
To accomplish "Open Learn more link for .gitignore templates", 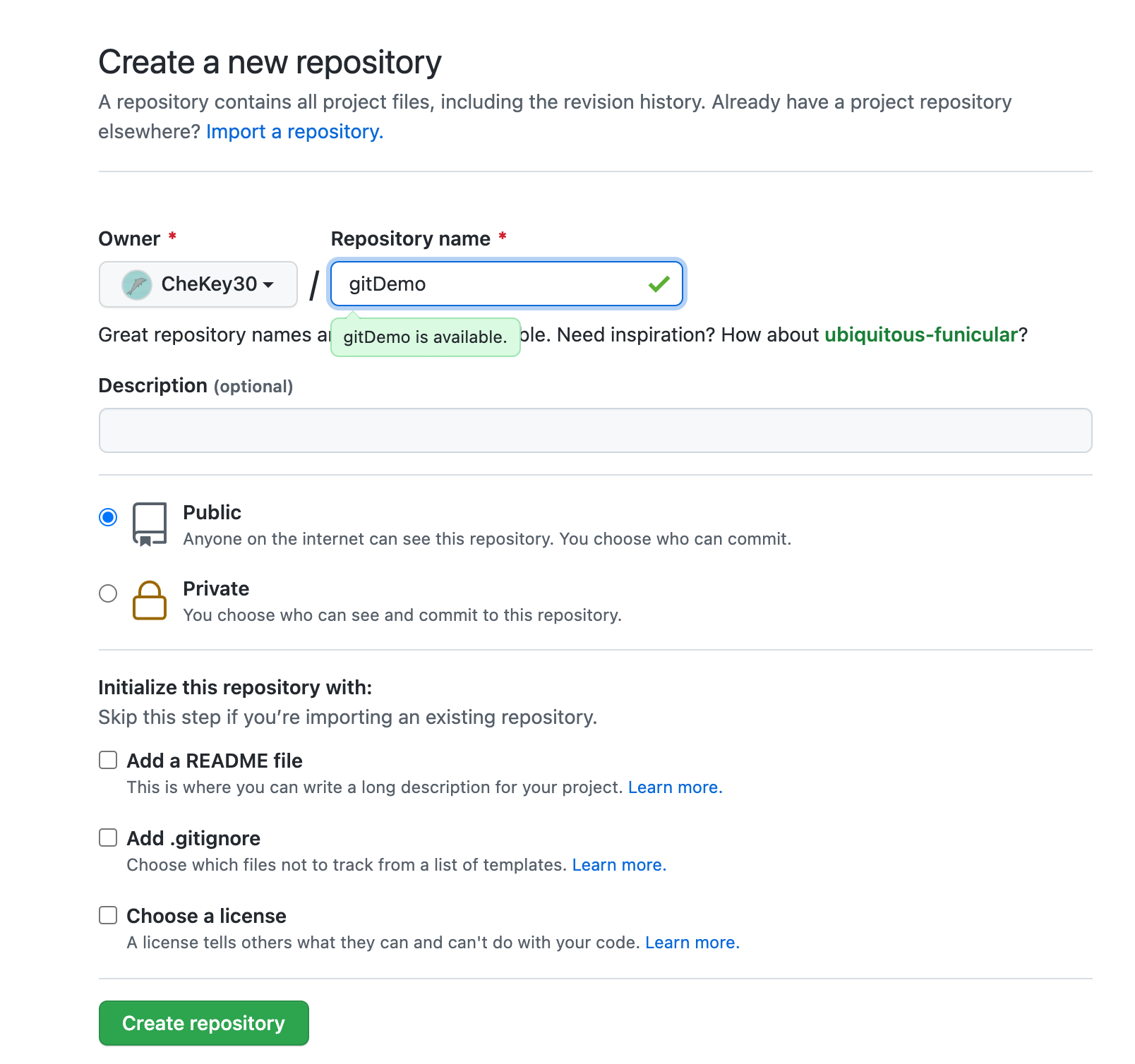I will 619,865.
